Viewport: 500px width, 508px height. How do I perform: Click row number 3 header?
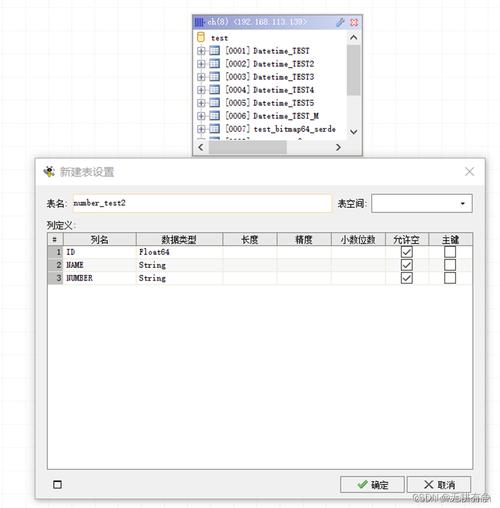[x=55, y=278]
